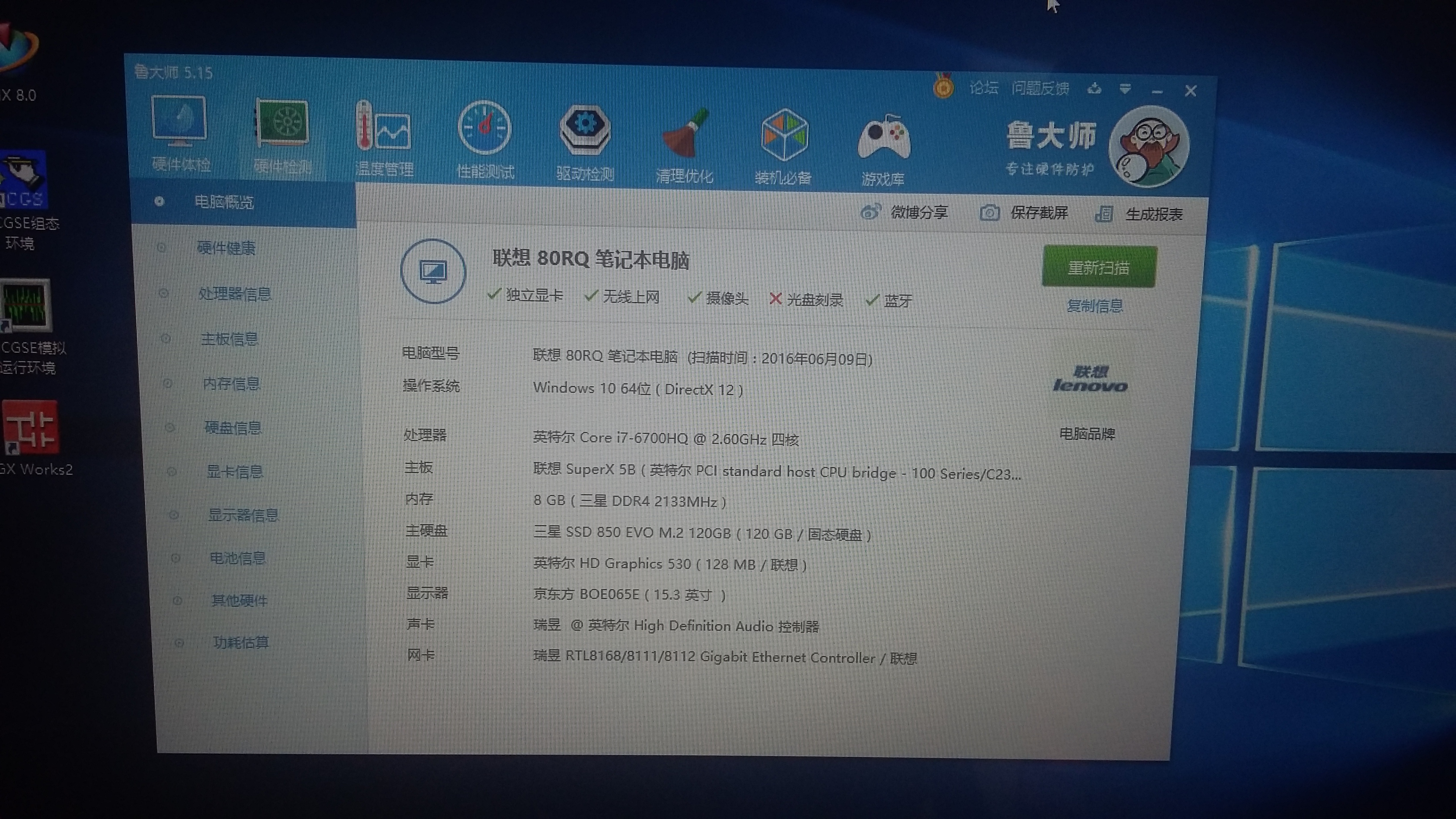This screenshot has width=1456, height=819.
Task: Click the 三星 SSD 850 EVO disk value
Action: [x=702, y=533]
